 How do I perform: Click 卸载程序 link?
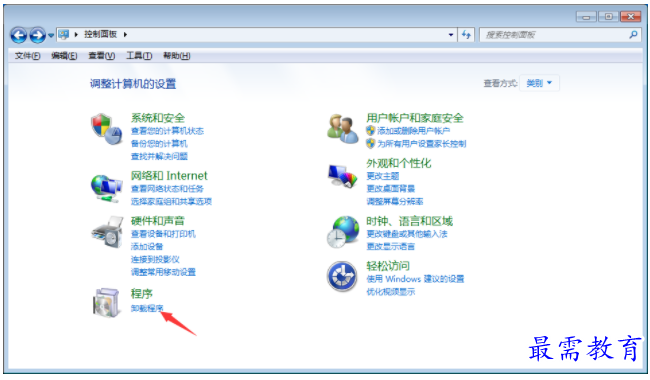147,308
